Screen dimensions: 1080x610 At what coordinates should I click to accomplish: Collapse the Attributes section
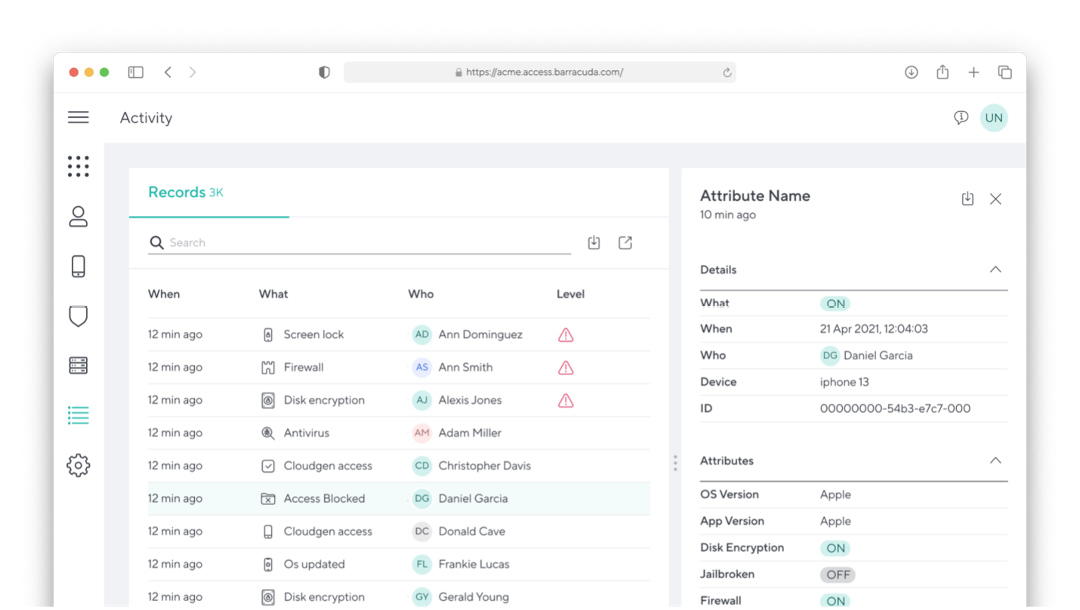pos(995,461)
